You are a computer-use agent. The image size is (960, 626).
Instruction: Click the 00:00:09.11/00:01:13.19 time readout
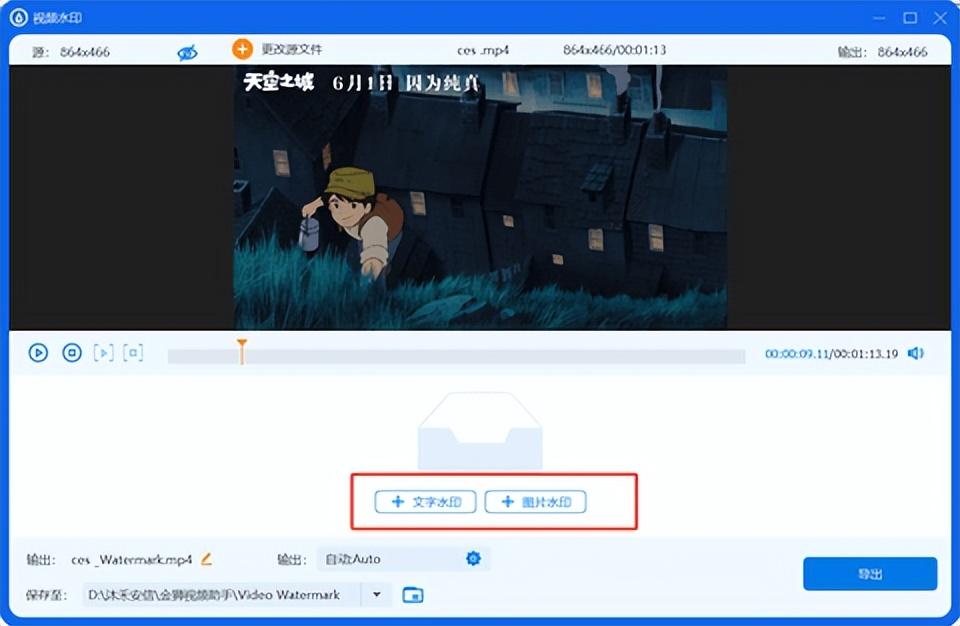point(831,353)
